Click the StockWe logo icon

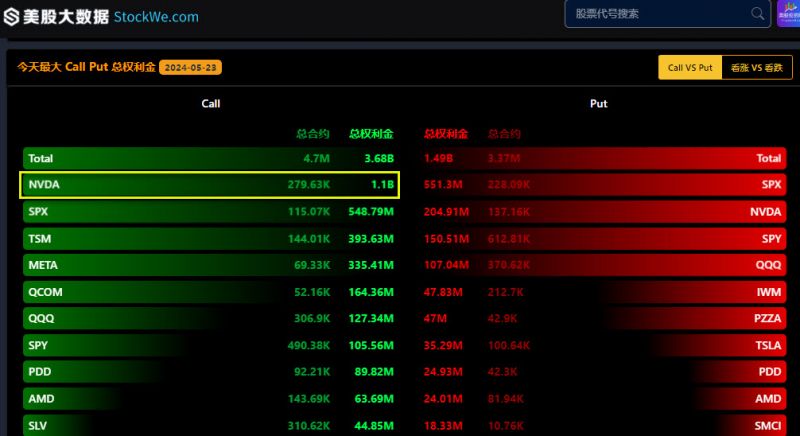pos(11,16)
